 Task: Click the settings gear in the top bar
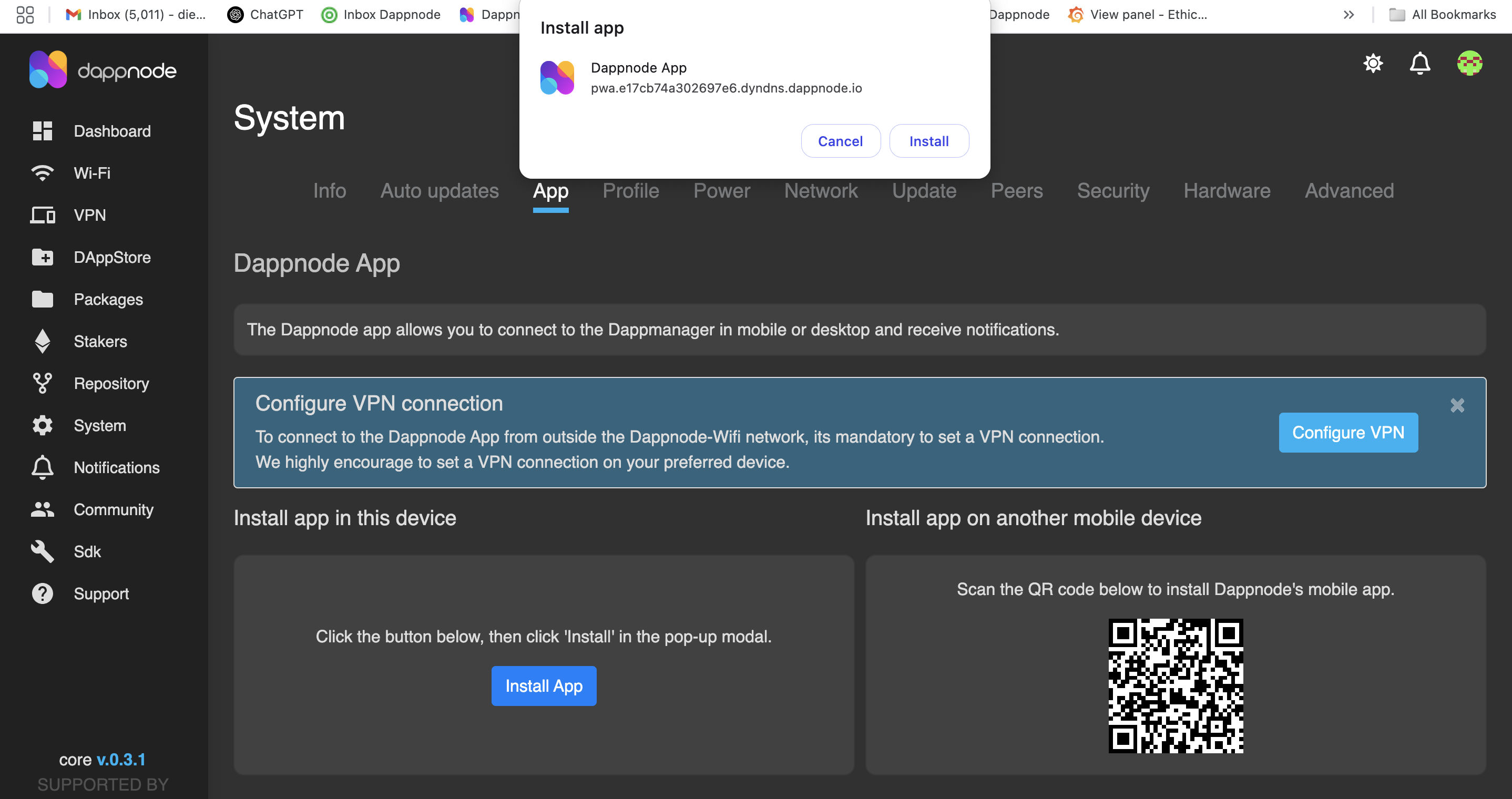[1373, 64]
